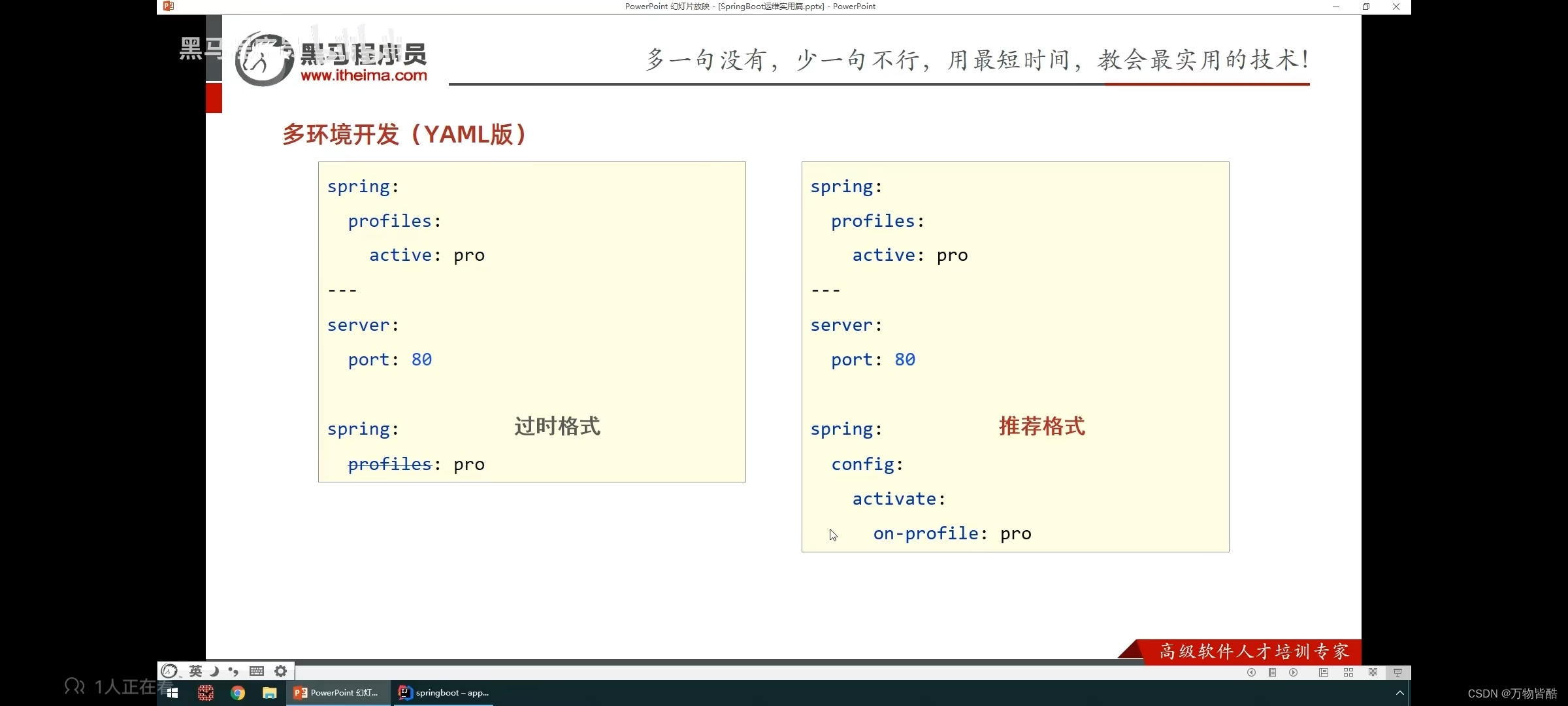
Task: Click active: pro in left code box
Action: [427, 255]
